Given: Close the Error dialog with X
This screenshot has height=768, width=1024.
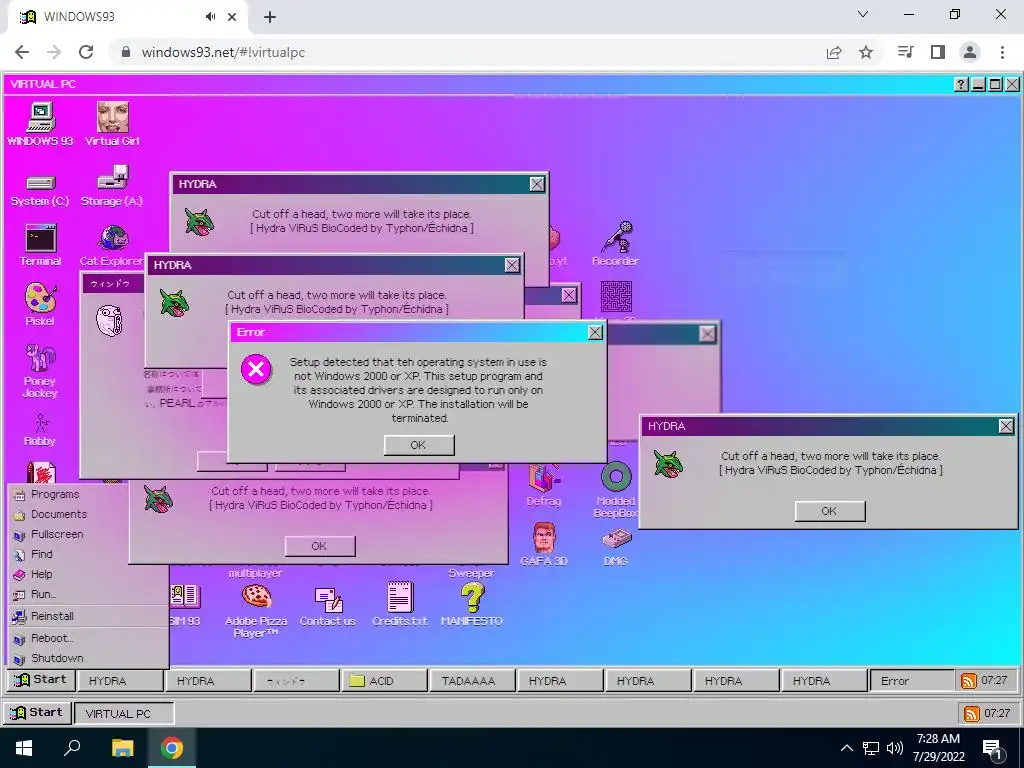Looking at the screenshot, I should click(595, 332).
